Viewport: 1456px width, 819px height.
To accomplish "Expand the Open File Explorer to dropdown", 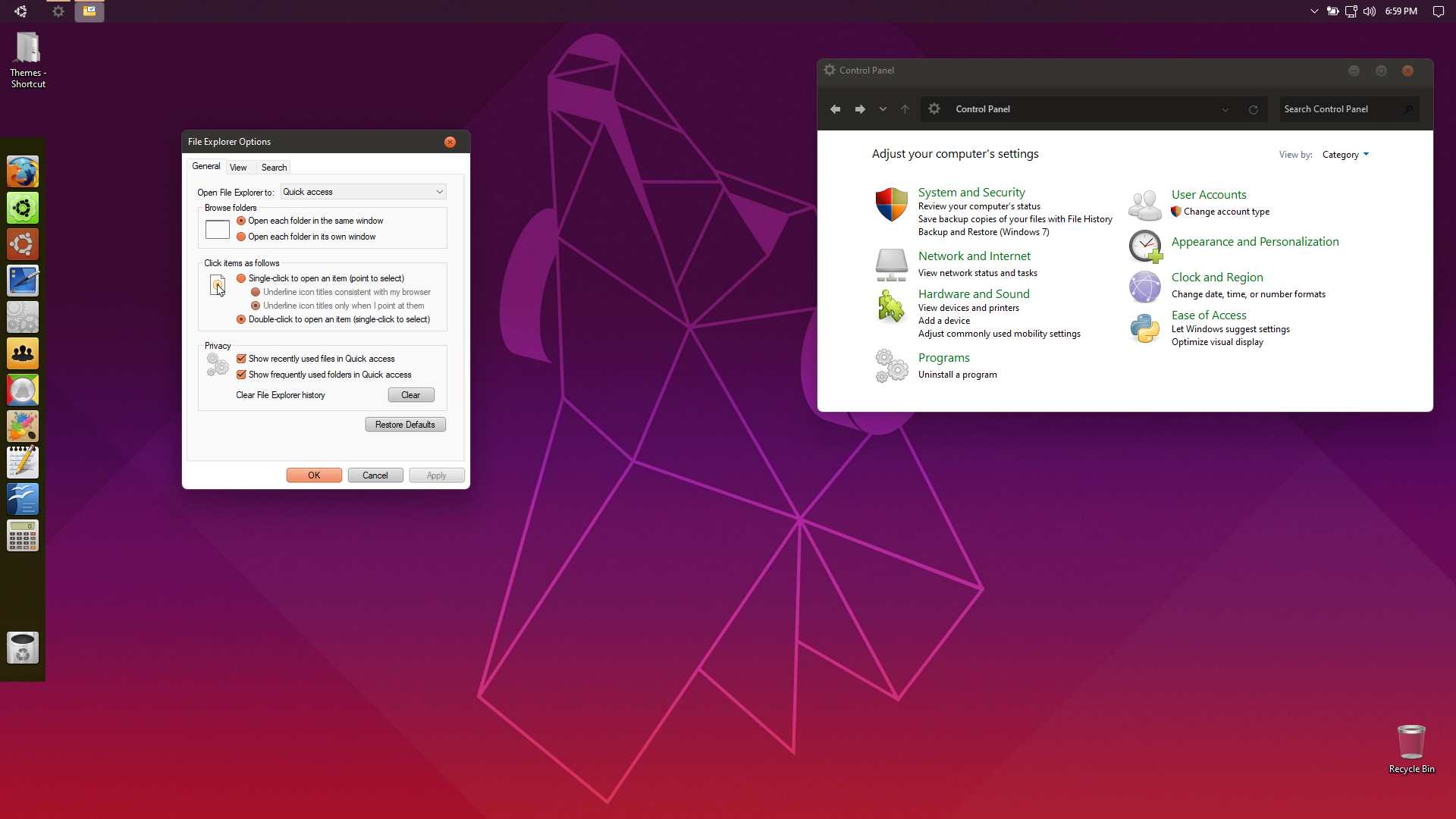I will tap(439, 192).
